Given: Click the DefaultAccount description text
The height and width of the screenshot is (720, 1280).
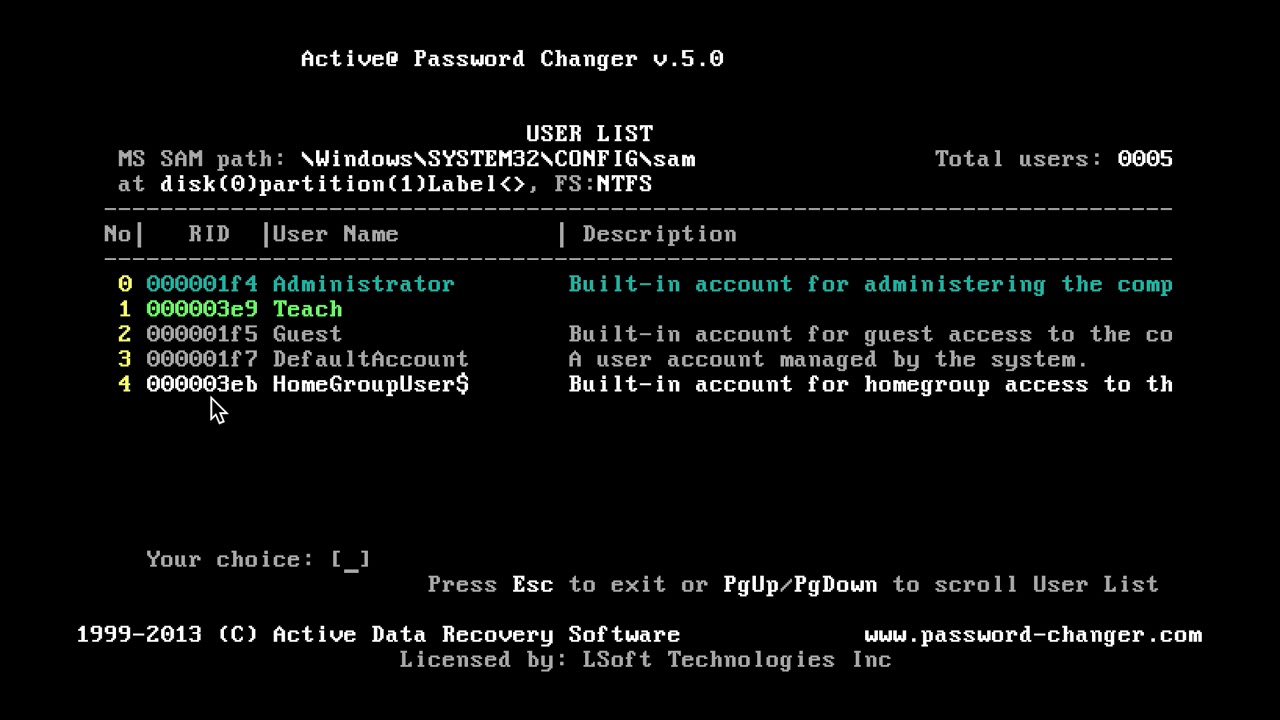Looking at the screenshot, I should (827, 359).
